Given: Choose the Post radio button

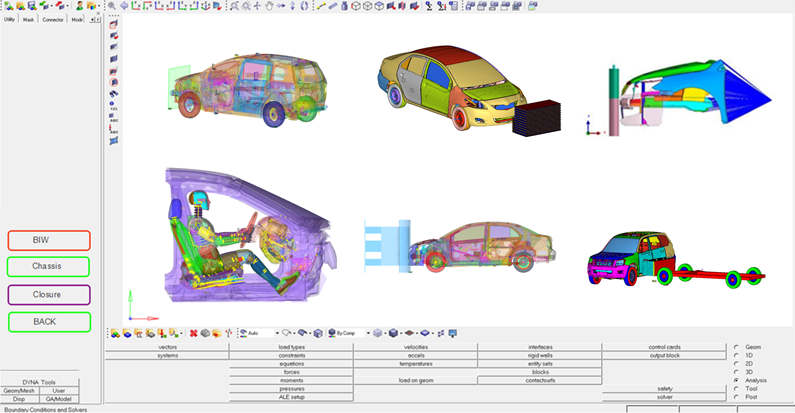Looking at the screenshot, I should [737, 397].
